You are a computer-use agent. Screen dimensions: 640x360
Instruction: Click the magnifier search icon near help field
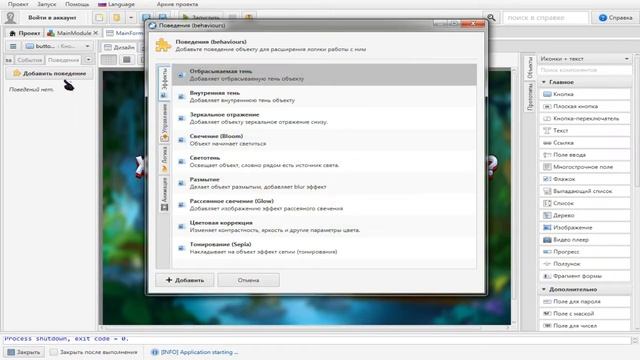tap(491, 18)
